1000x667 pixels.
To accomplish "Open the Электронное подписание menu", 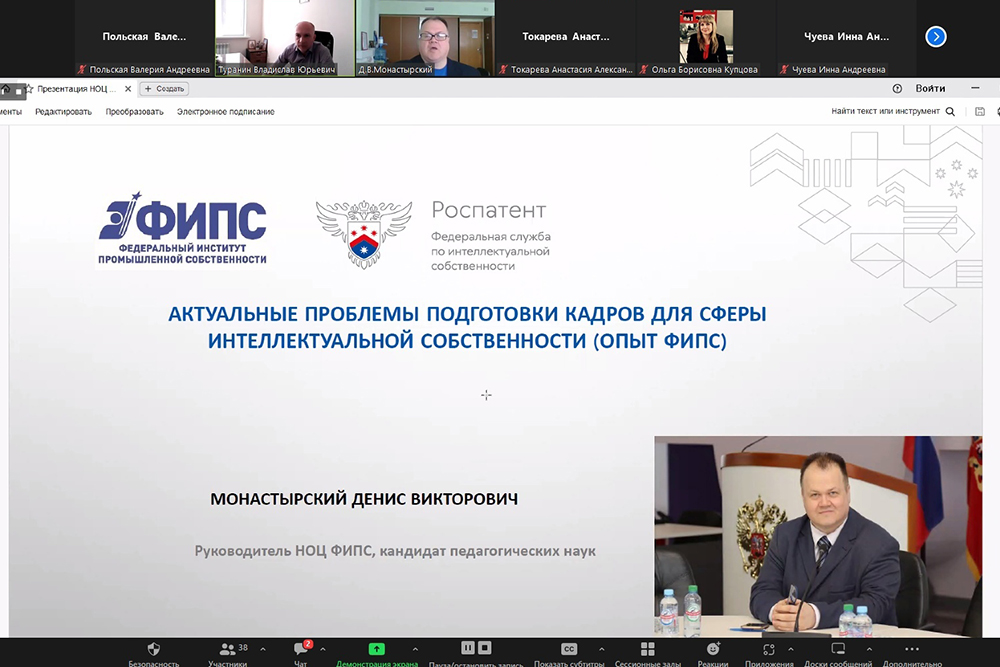I will (x=225, y=112).
